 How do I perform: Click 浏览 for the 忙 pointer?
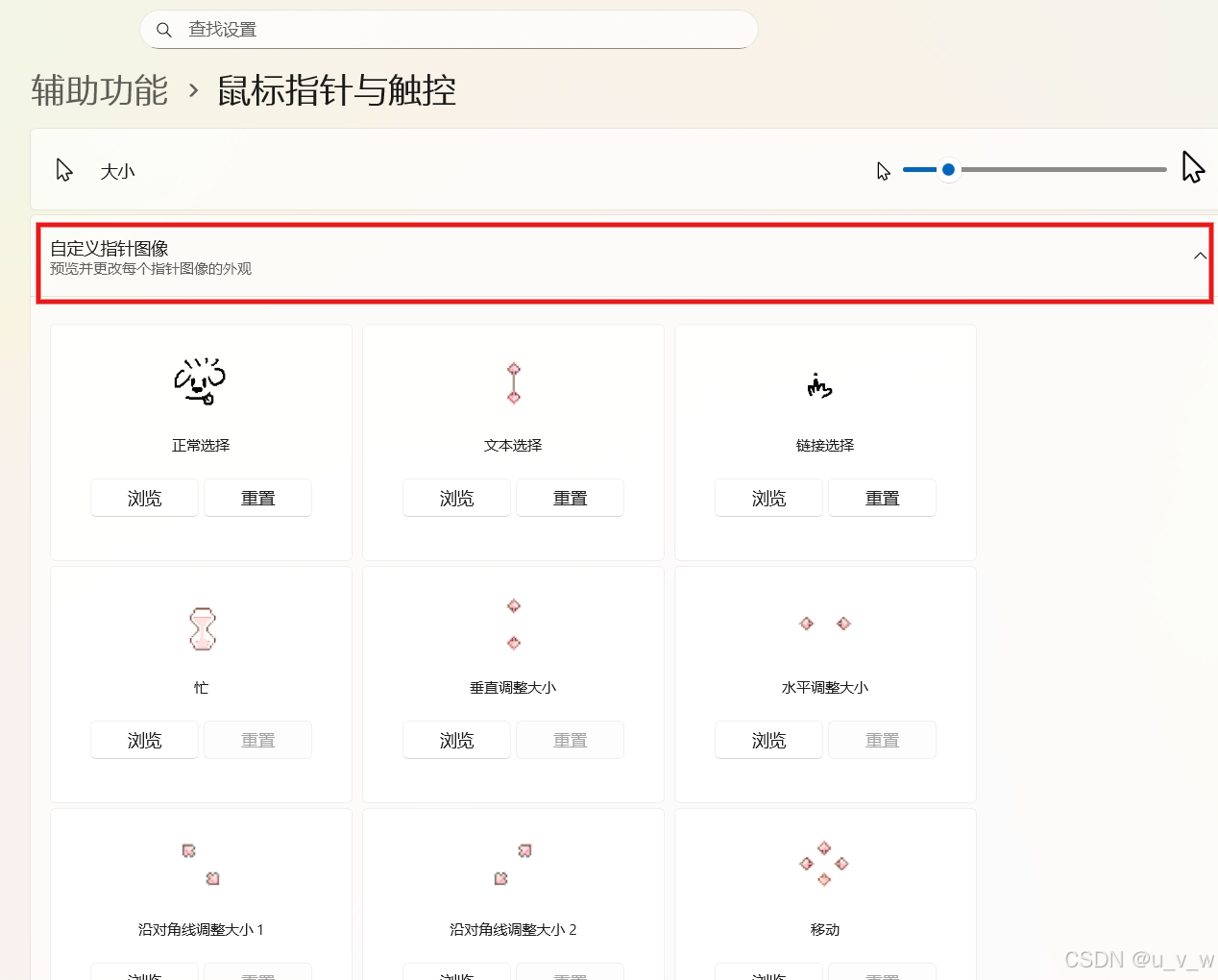coord(144,740)
